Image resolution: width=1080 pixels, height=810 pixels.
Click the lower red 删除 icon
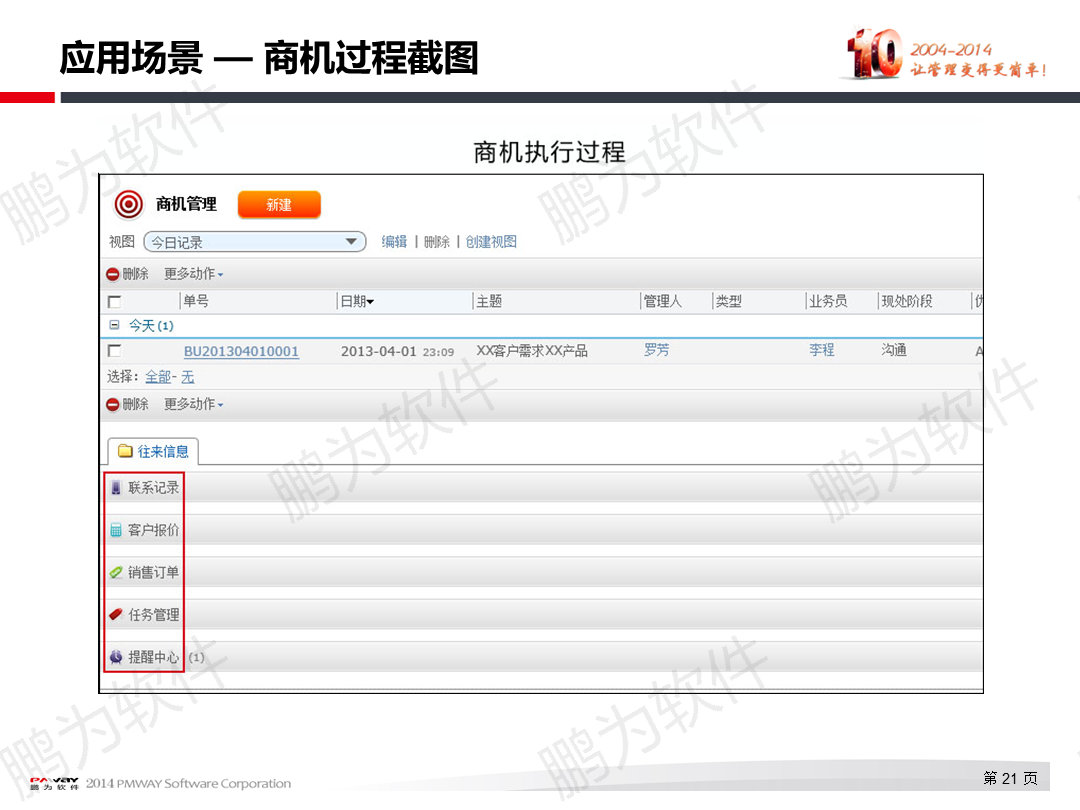(x=113, y=404)
